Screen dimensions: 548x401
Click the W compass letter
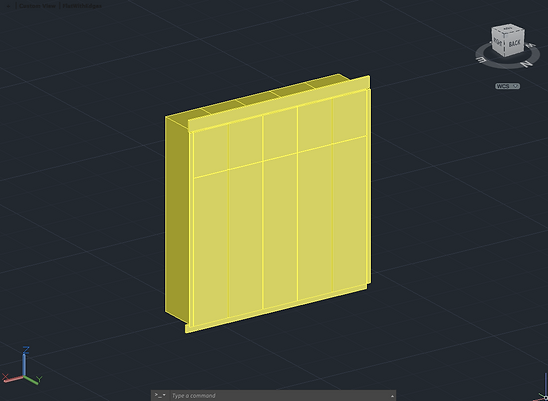click(x=531, y=45)
